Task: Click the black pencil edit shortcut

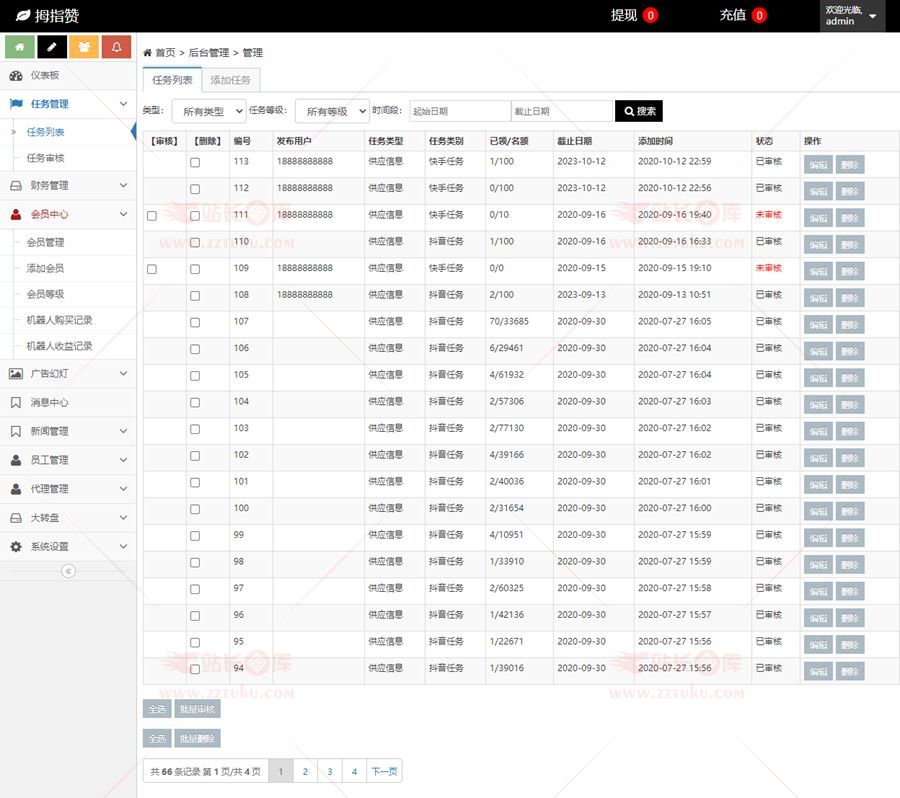Action: 52,47
